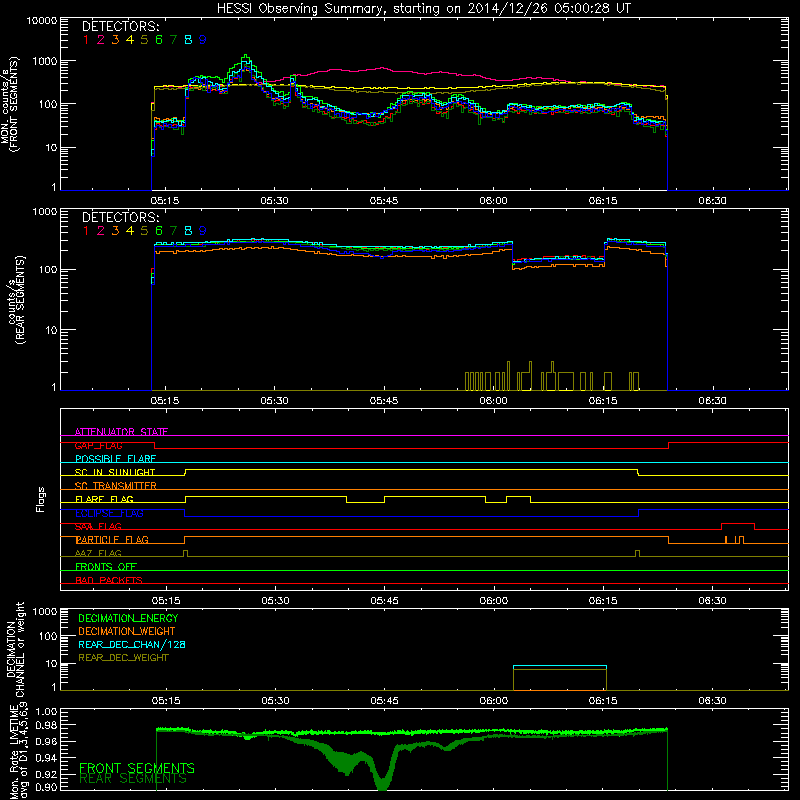Select olive detector 5 in front segments legend
This screenshot has width=800, height=800.
144,40
